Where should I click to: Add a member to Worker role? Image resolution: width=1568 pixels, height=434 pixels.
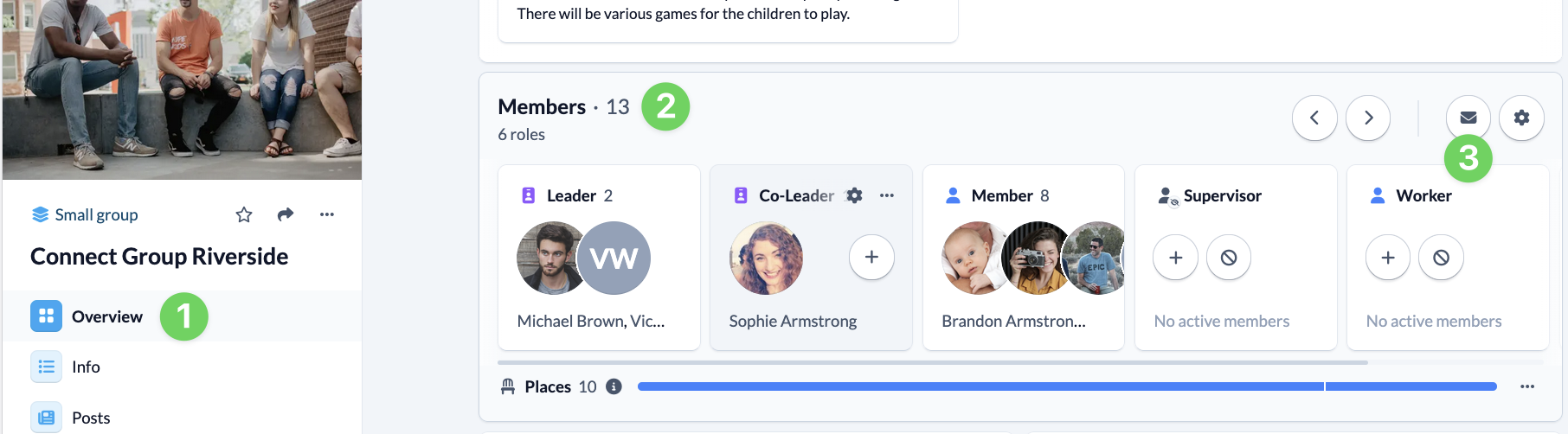pyautogui.click(x=1388, y=258)
